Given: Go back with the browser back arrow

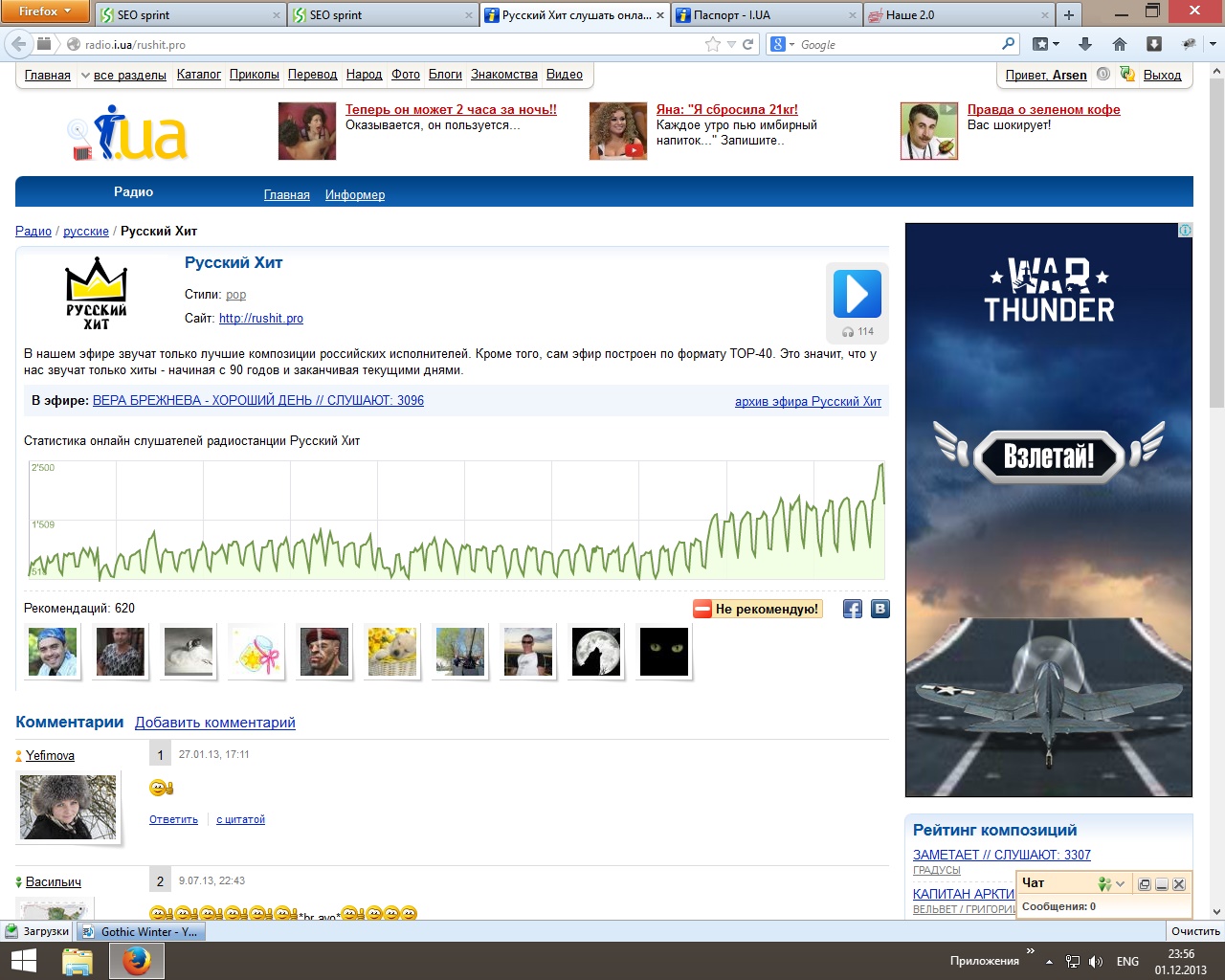Looking at the screenshot, I should point(18,44).
